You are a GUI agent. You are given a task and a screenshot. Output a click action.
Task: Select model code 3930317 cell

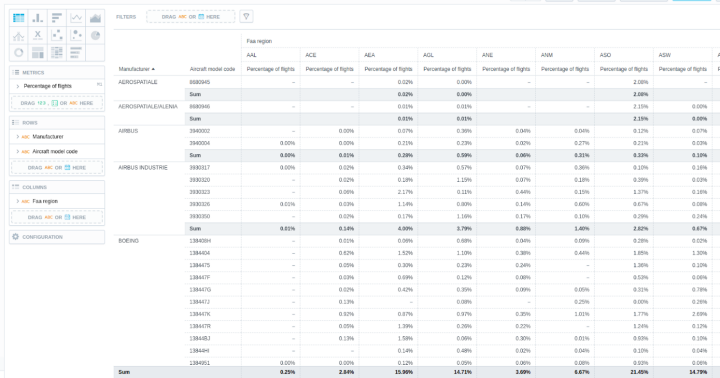pos(200,168)
